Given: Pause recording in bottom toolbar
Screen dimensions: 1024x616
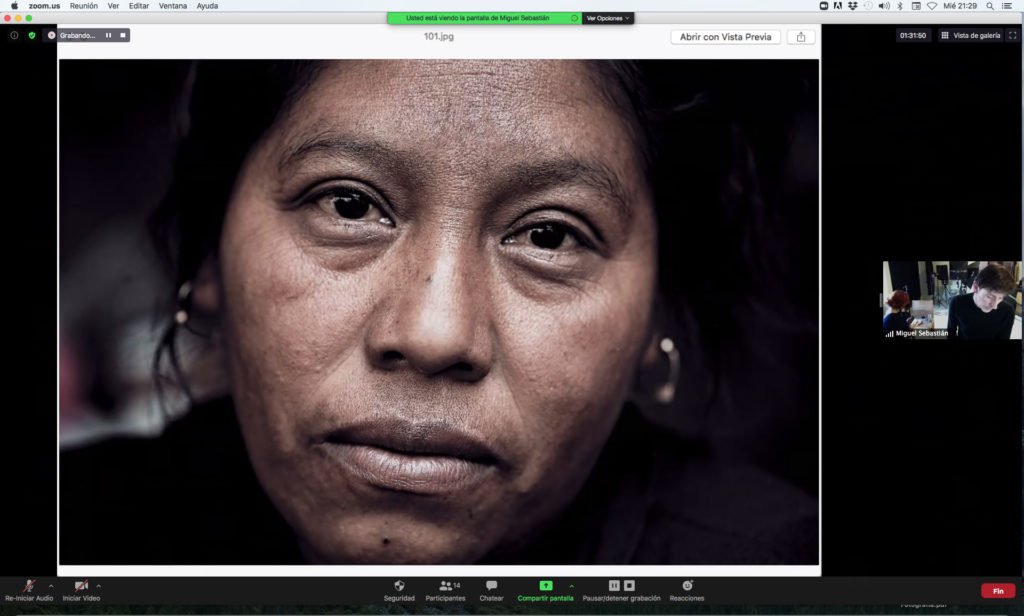Looking at the screenshot, I should click(x=614, y=586).
